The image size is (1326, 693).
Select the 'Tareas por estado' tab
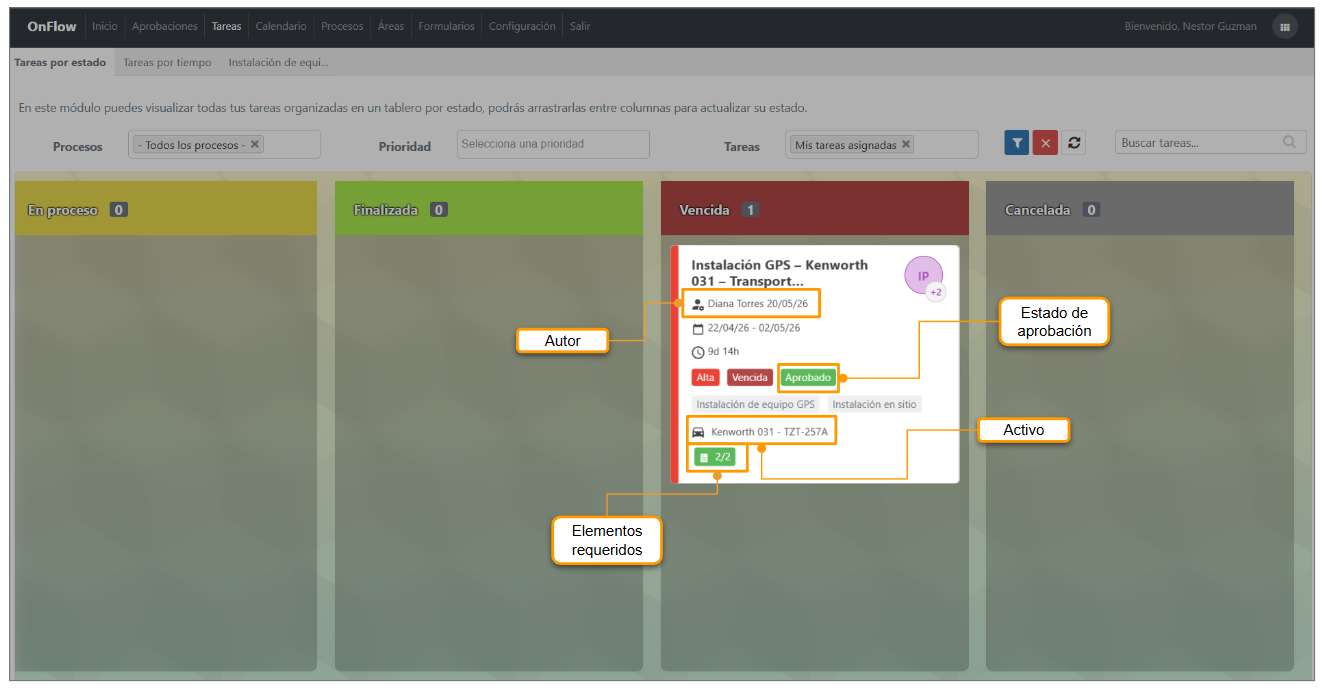point(60,62)
